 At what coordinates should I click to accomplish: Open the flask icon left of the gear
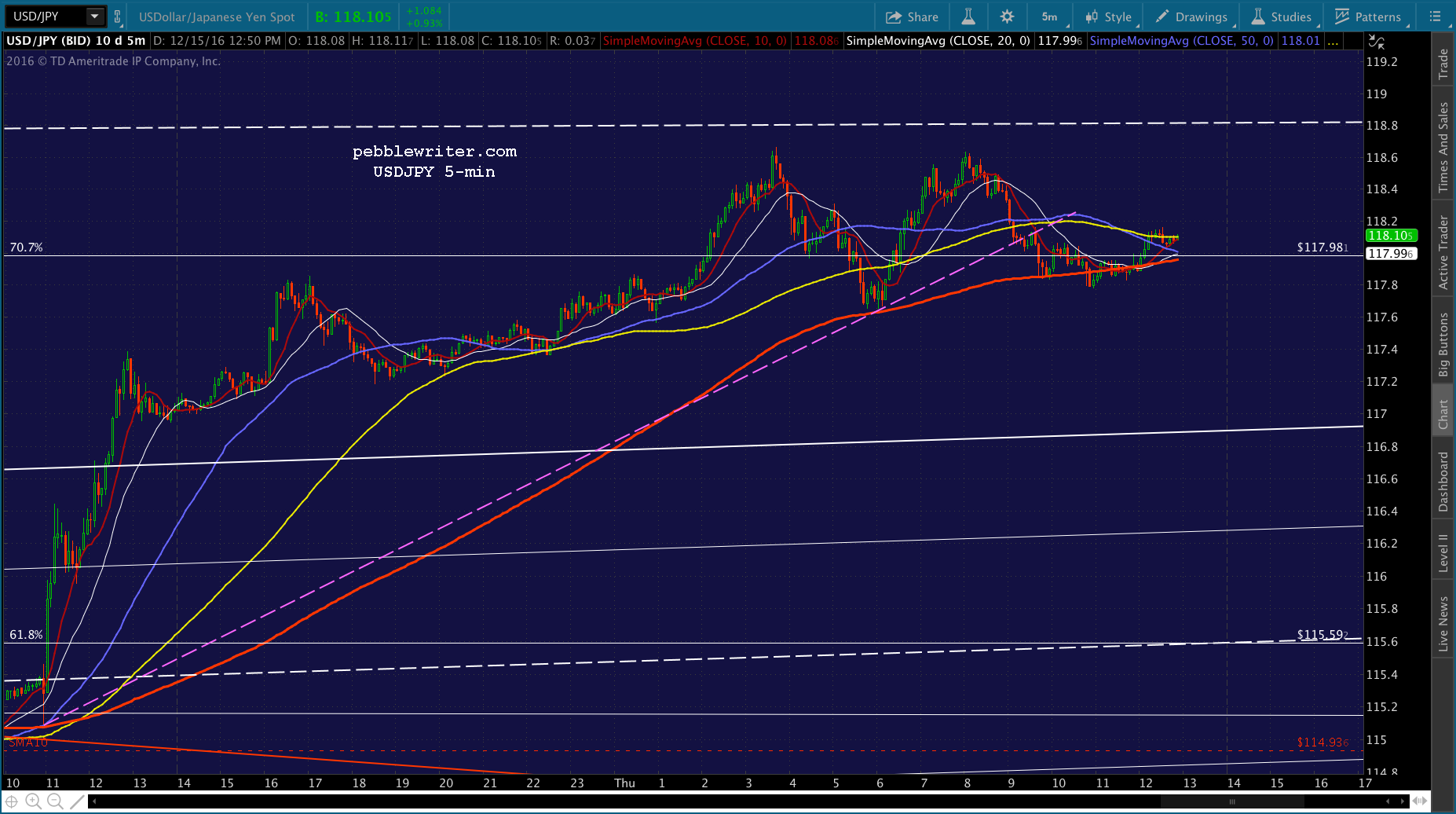(968, 16)
